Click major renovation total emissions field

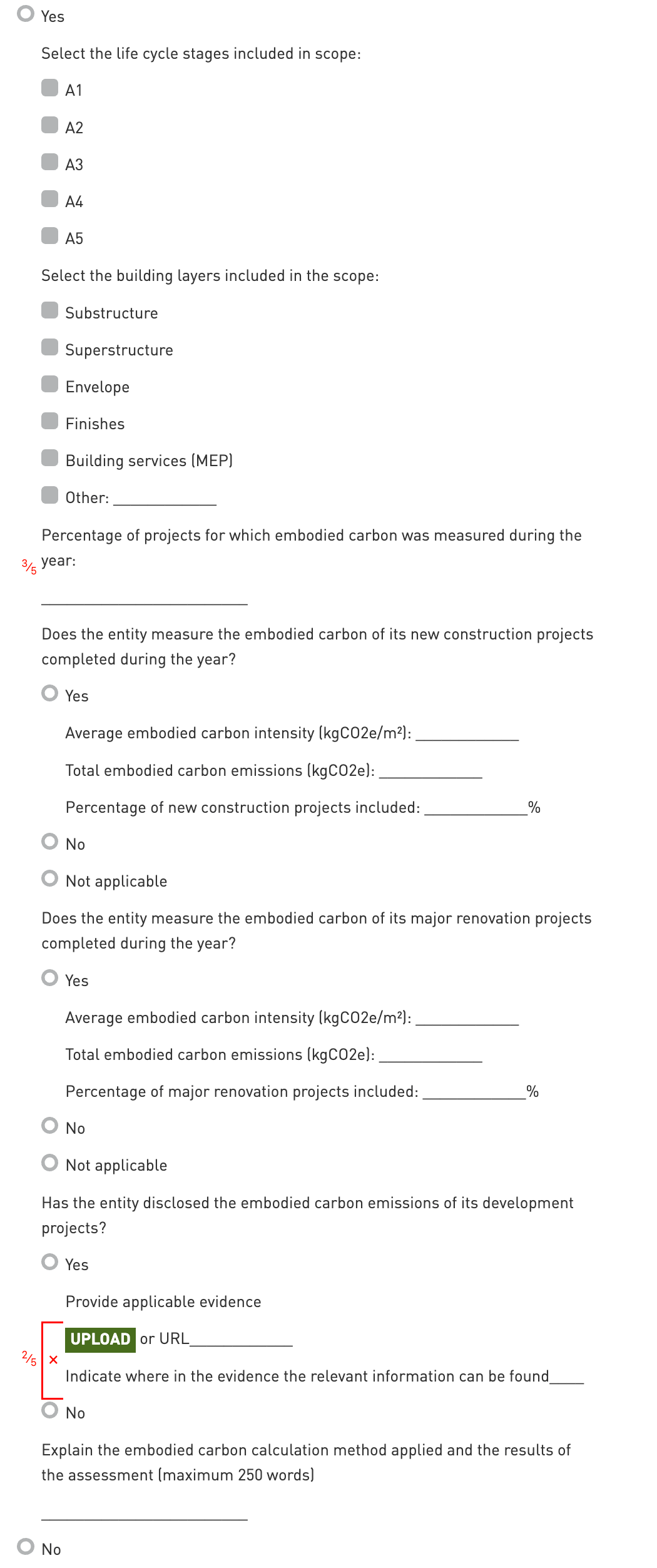(430, 1055)
